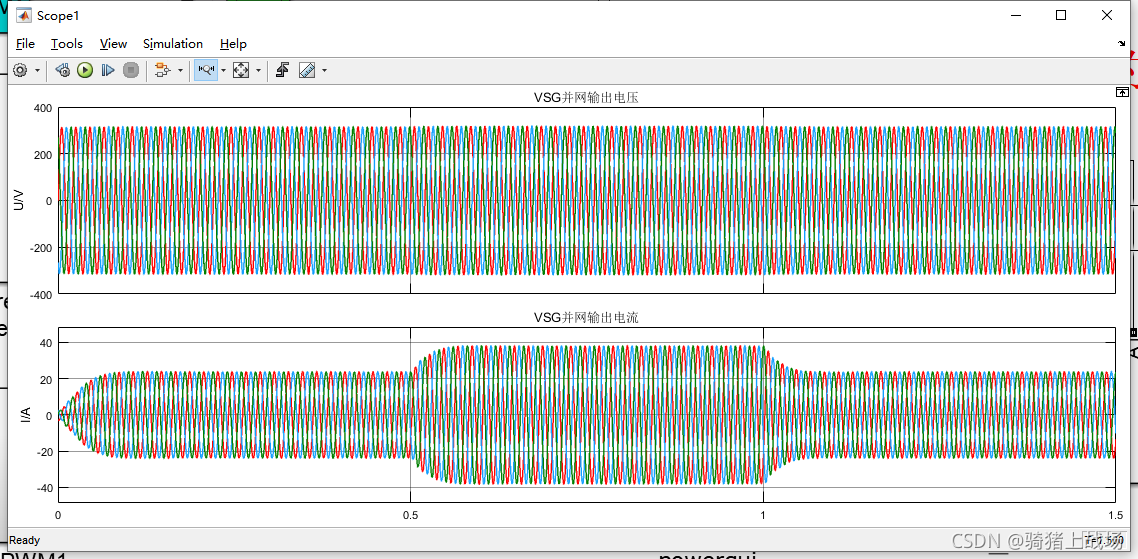Click the 1.5 time axis tick label
This screenshot has width=1138, height=559.
[x=1114, y=515]
